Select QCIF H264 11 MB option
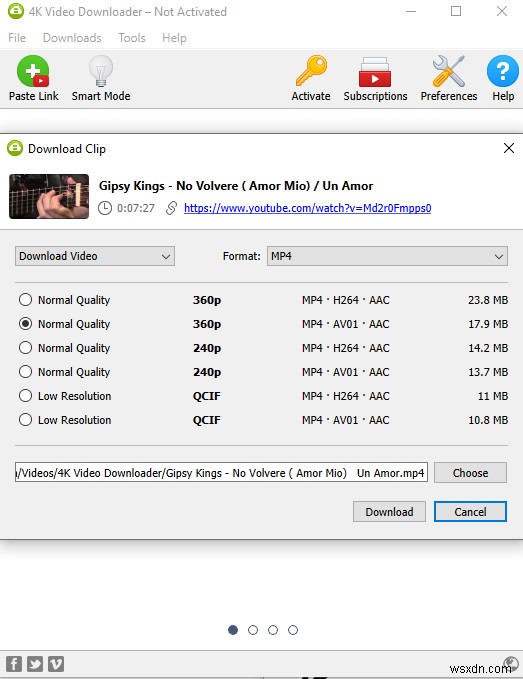523x679 pixels. point(26,396)
